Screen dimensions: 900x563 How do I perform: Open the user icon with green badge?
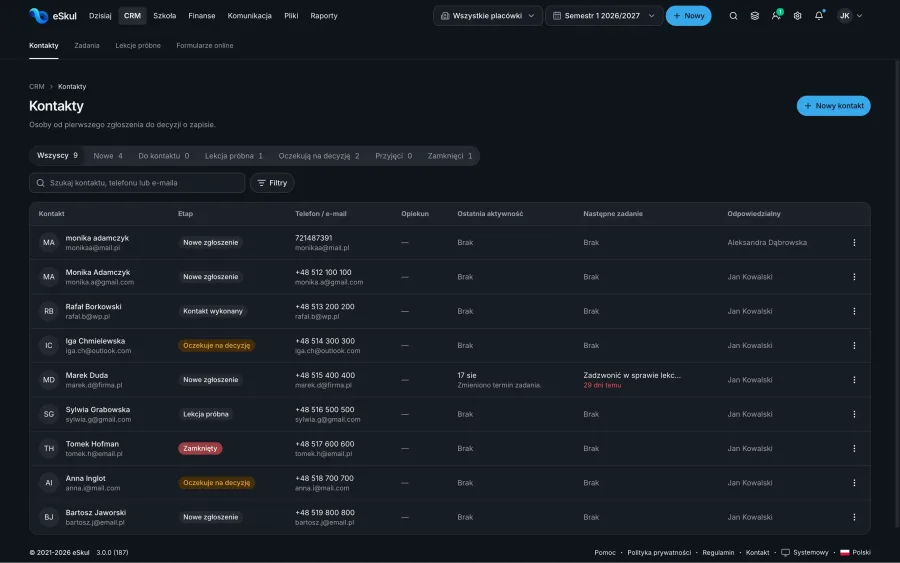[x=776, y=15]
